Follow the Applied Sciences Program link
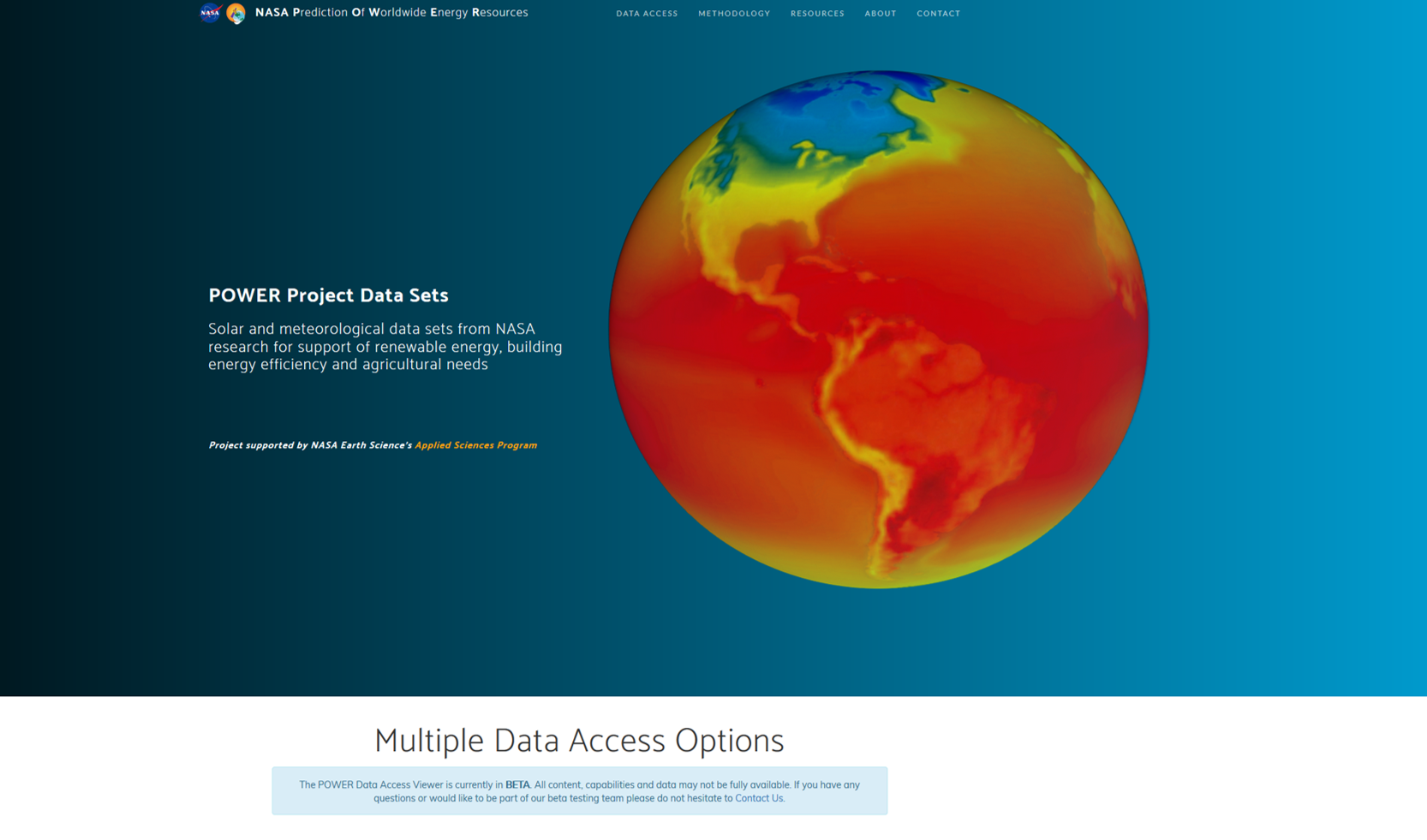The height and width of the screenshot is (840, 1427). (476, 445)
